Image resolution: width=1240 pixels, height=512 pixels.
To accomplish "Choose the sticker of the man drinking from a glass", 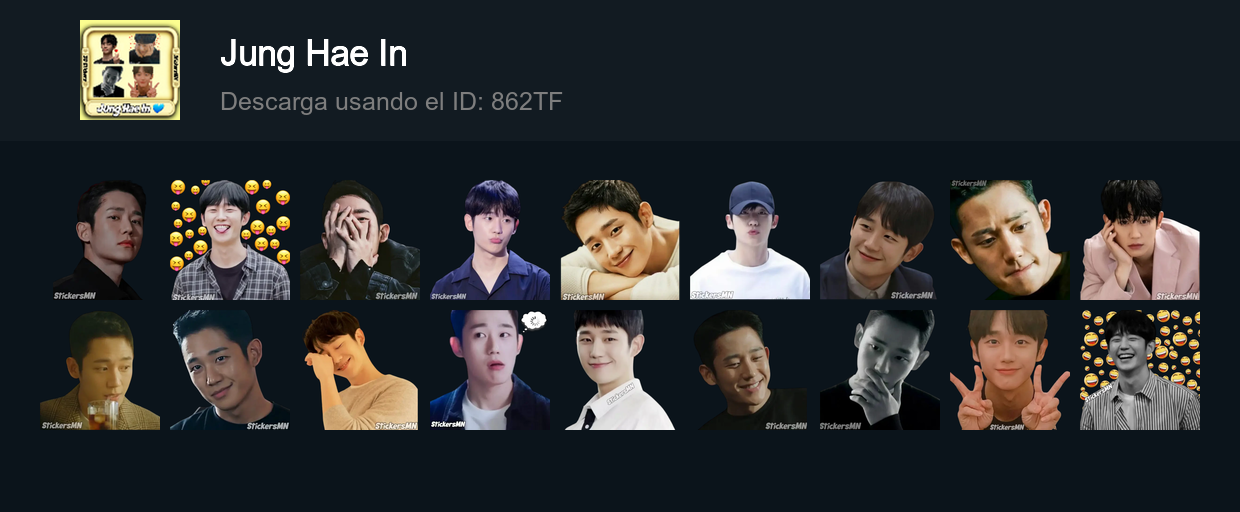I will [x=100, y=370].
